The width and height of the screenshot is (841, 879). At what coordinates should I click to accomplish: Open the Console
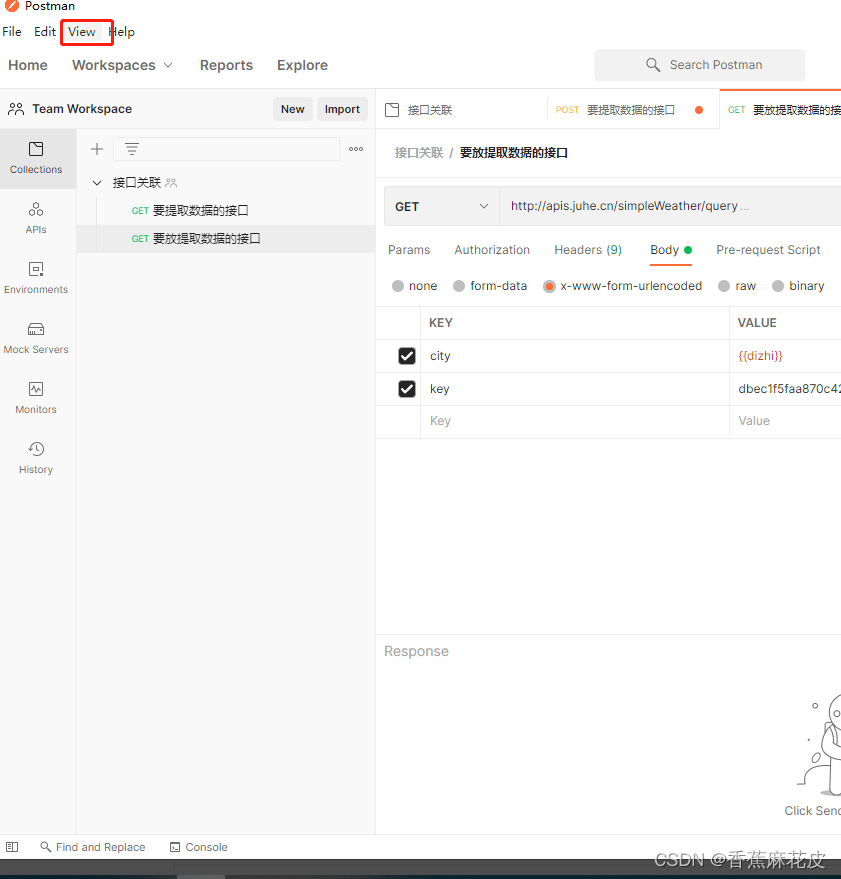[199, 847]
